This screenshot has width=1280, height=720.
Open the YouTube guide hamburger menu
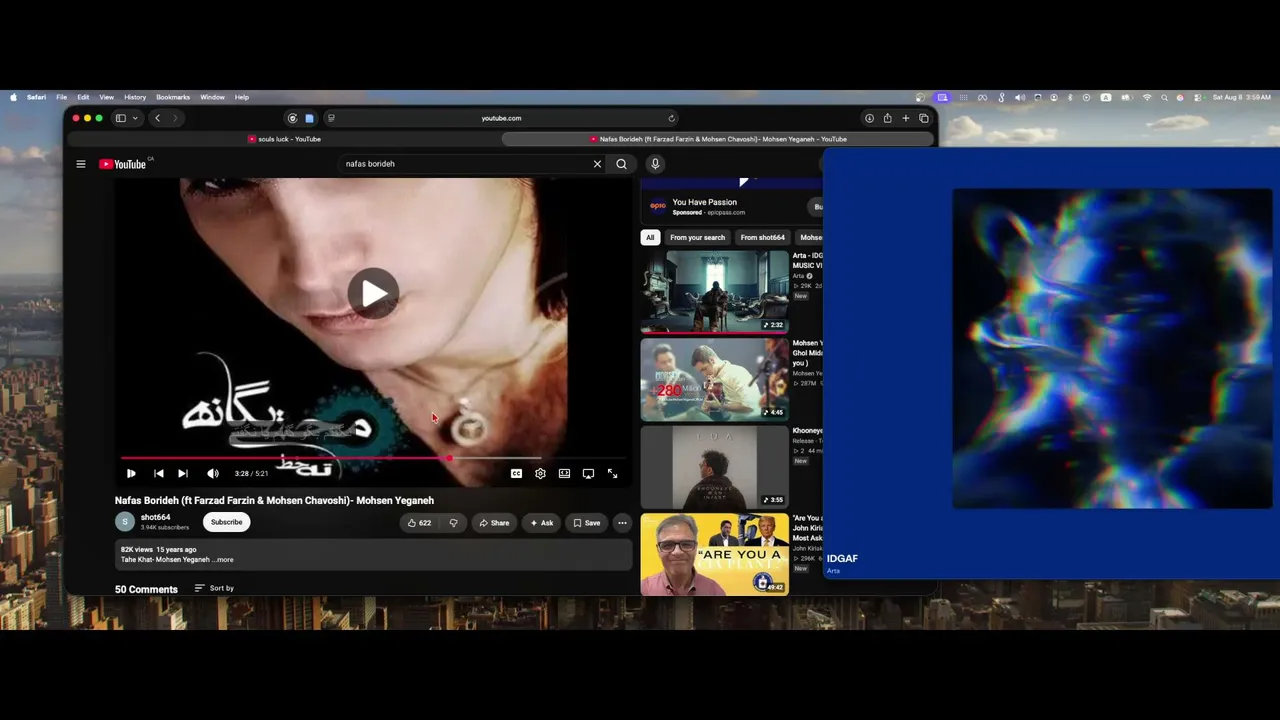tap(81, 164)
